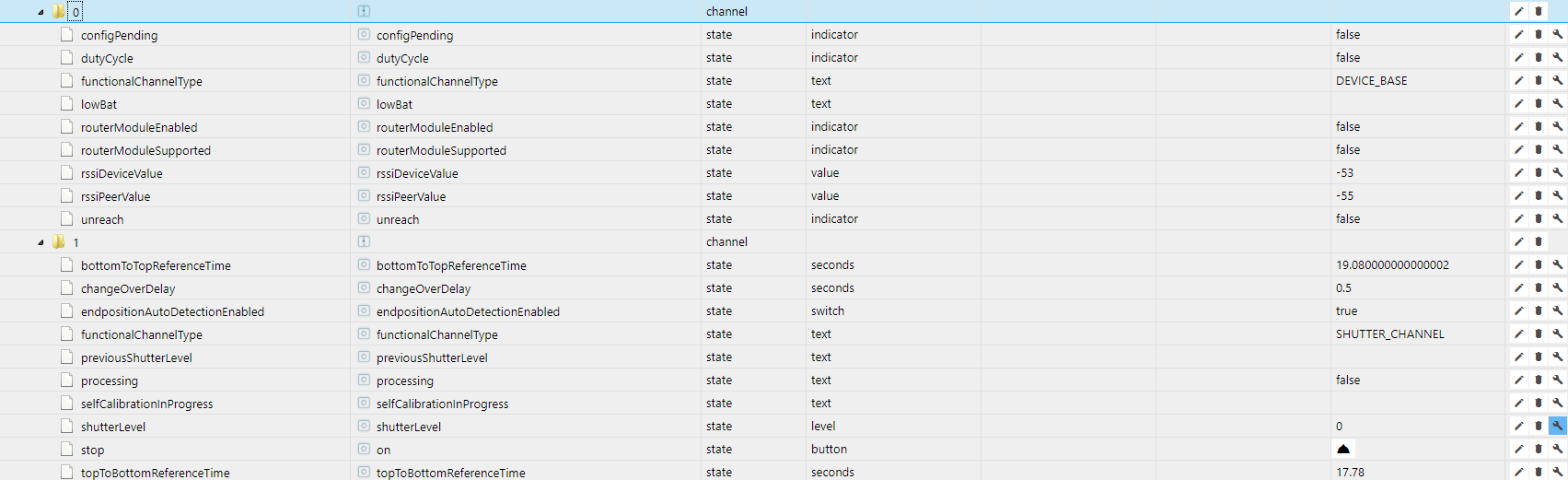Viewport: 1568px width, 480px height.
Task: Open wrench settings for unreach row
Action: click(1557, 218)
